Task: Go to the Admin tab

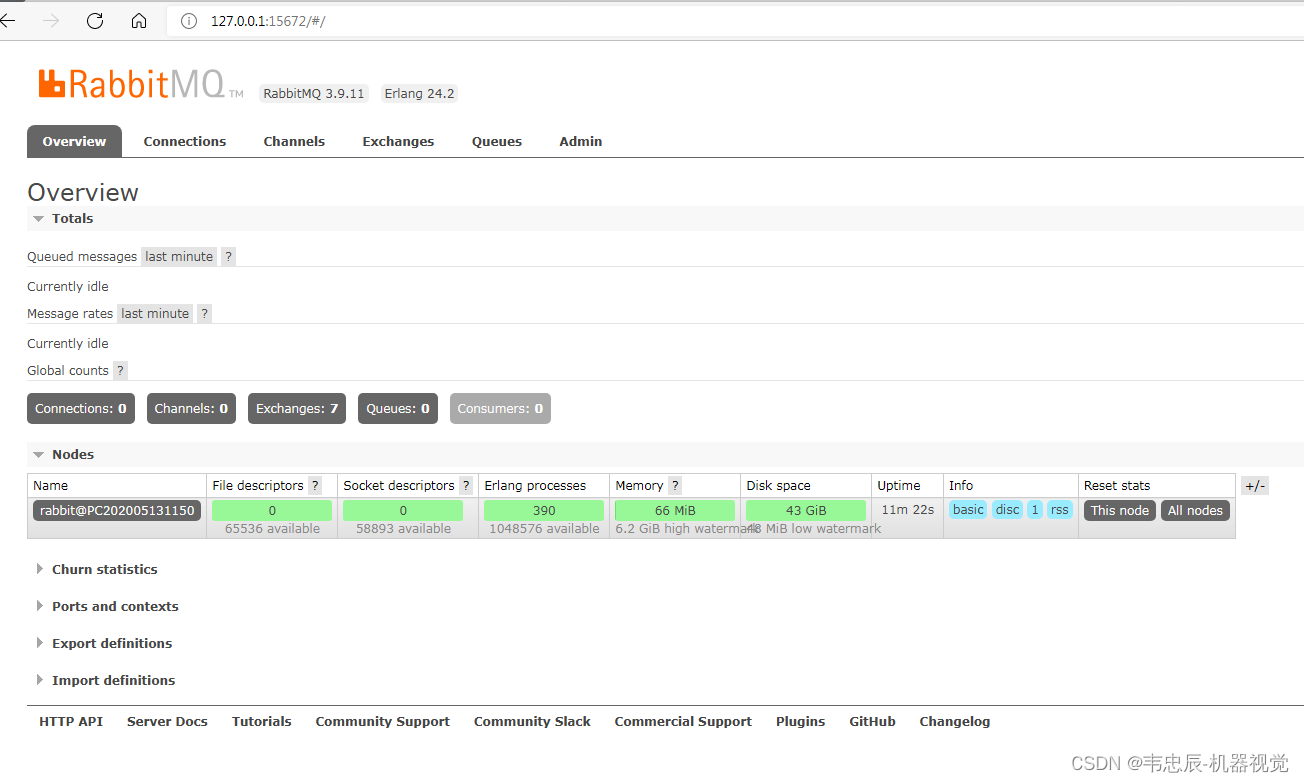Action: tap(581, 141)
